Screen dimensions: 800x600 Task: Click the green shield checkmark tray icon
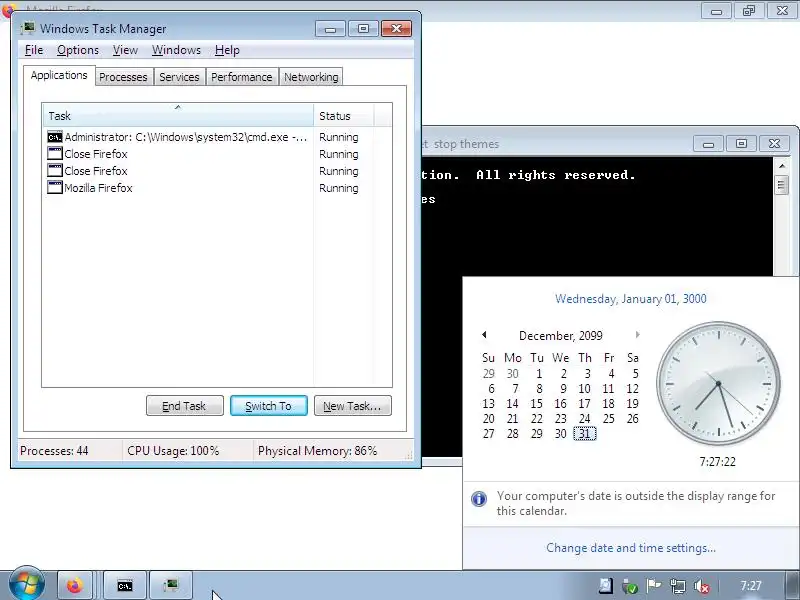coord(630,586)
